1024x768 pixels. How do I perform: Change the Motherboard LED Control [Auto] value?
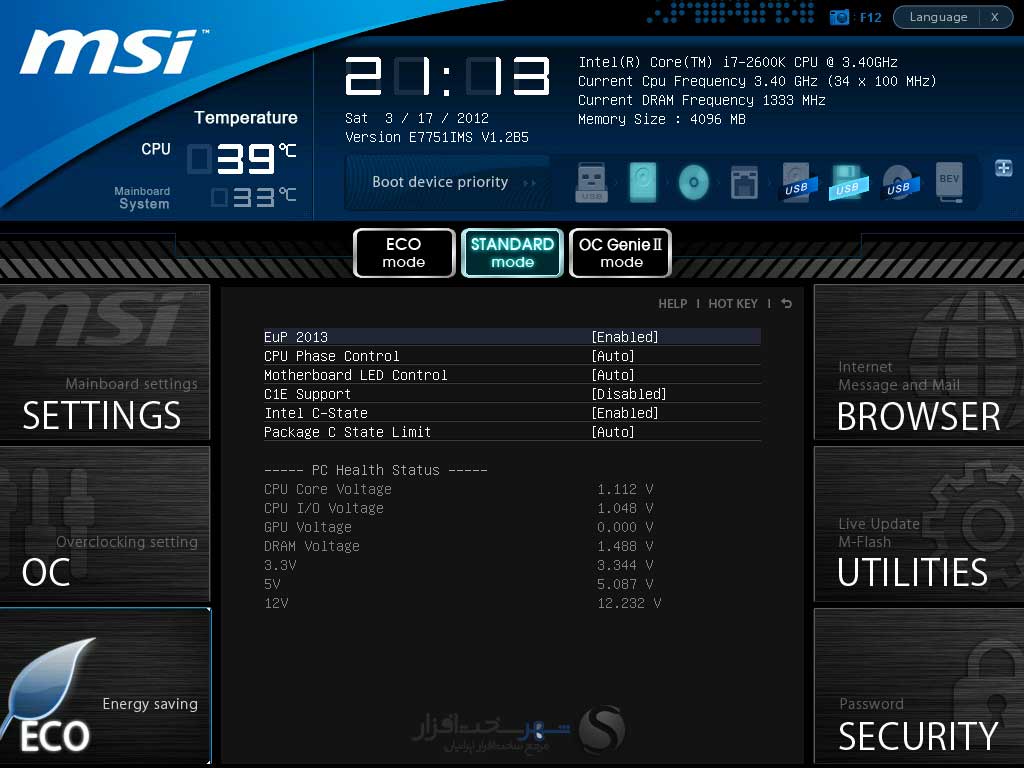pyautogui.click(x=613, y=375)
